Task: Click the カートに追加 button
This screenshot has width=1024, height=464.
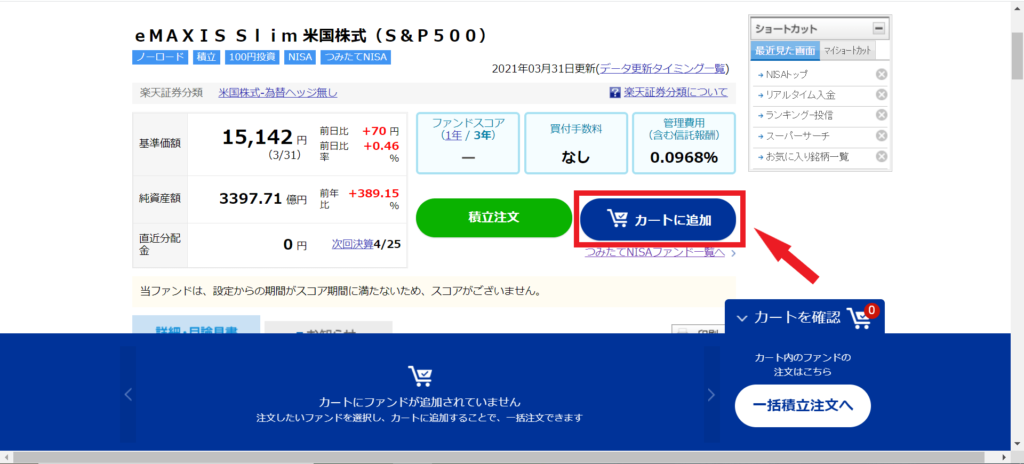Action: point(658,220)
